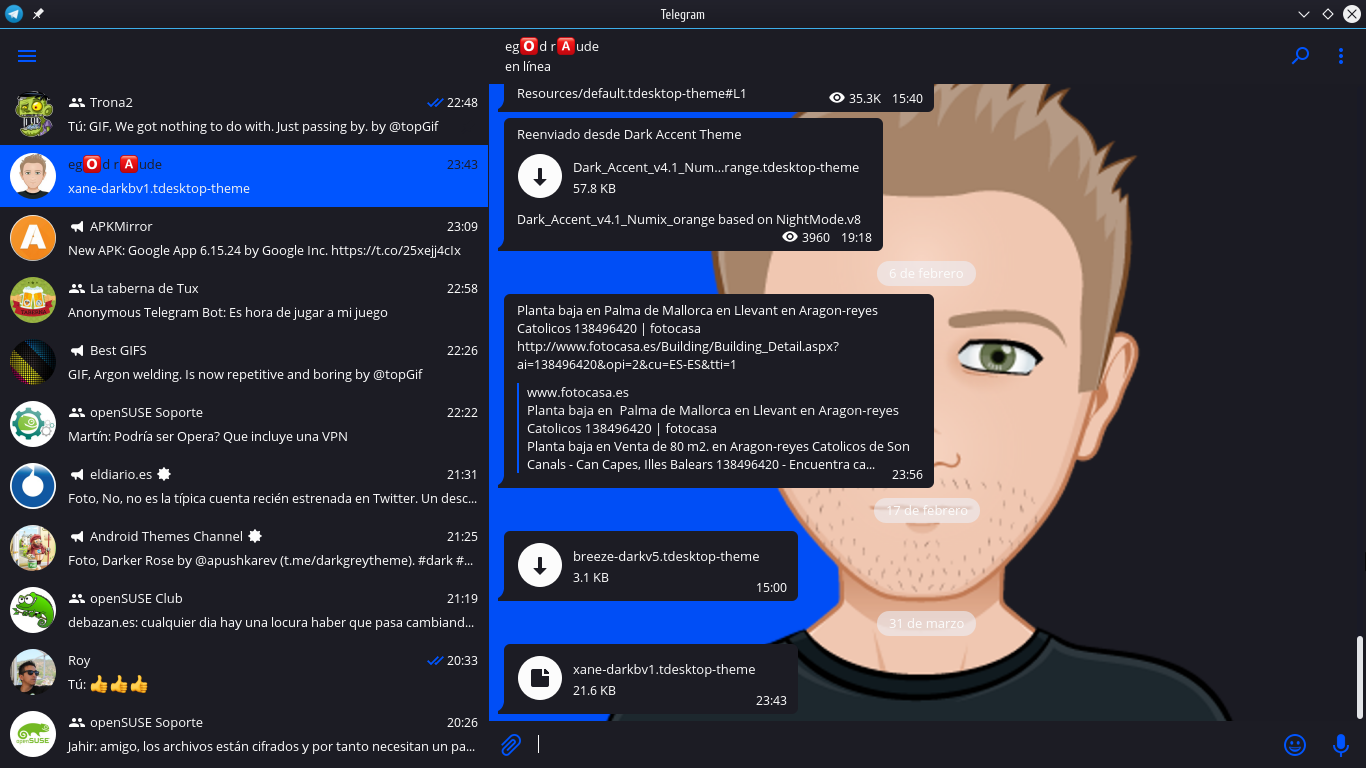Click the Martín message preview about Opera
Image resolution: width=1366 pixels, height=768 pixels.
(x=207, y=436)
